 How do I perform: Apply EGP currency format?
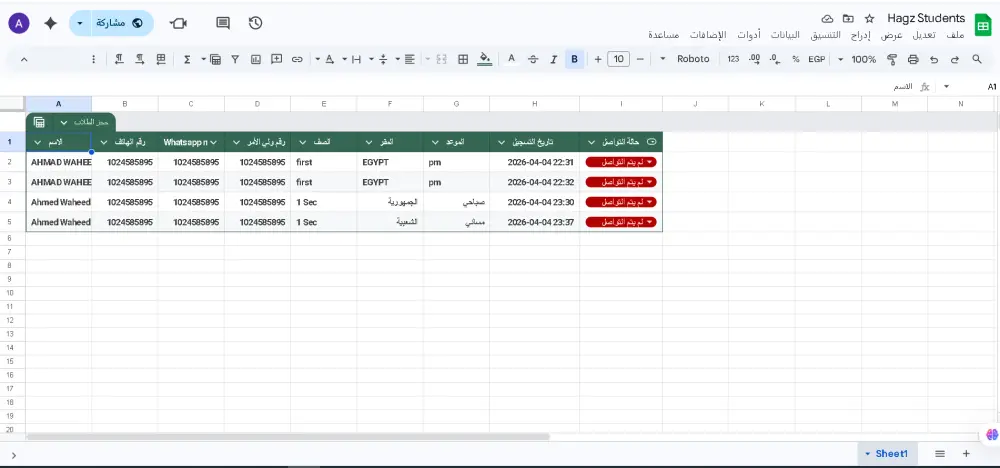pos(816,59)
